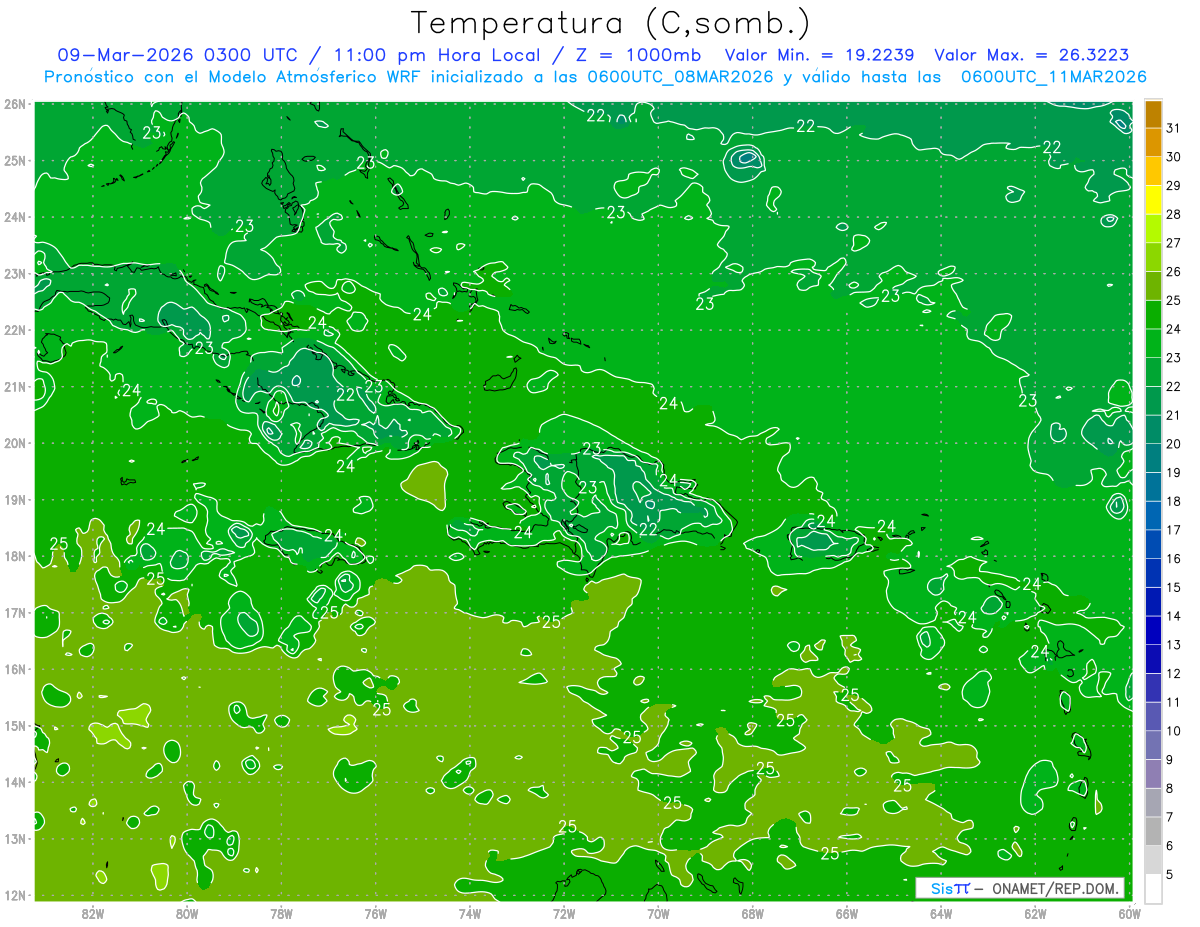Click the legend swatch between 12 and 13
The height and width of the screenshot is (927, 1200).
(1153, 659)
